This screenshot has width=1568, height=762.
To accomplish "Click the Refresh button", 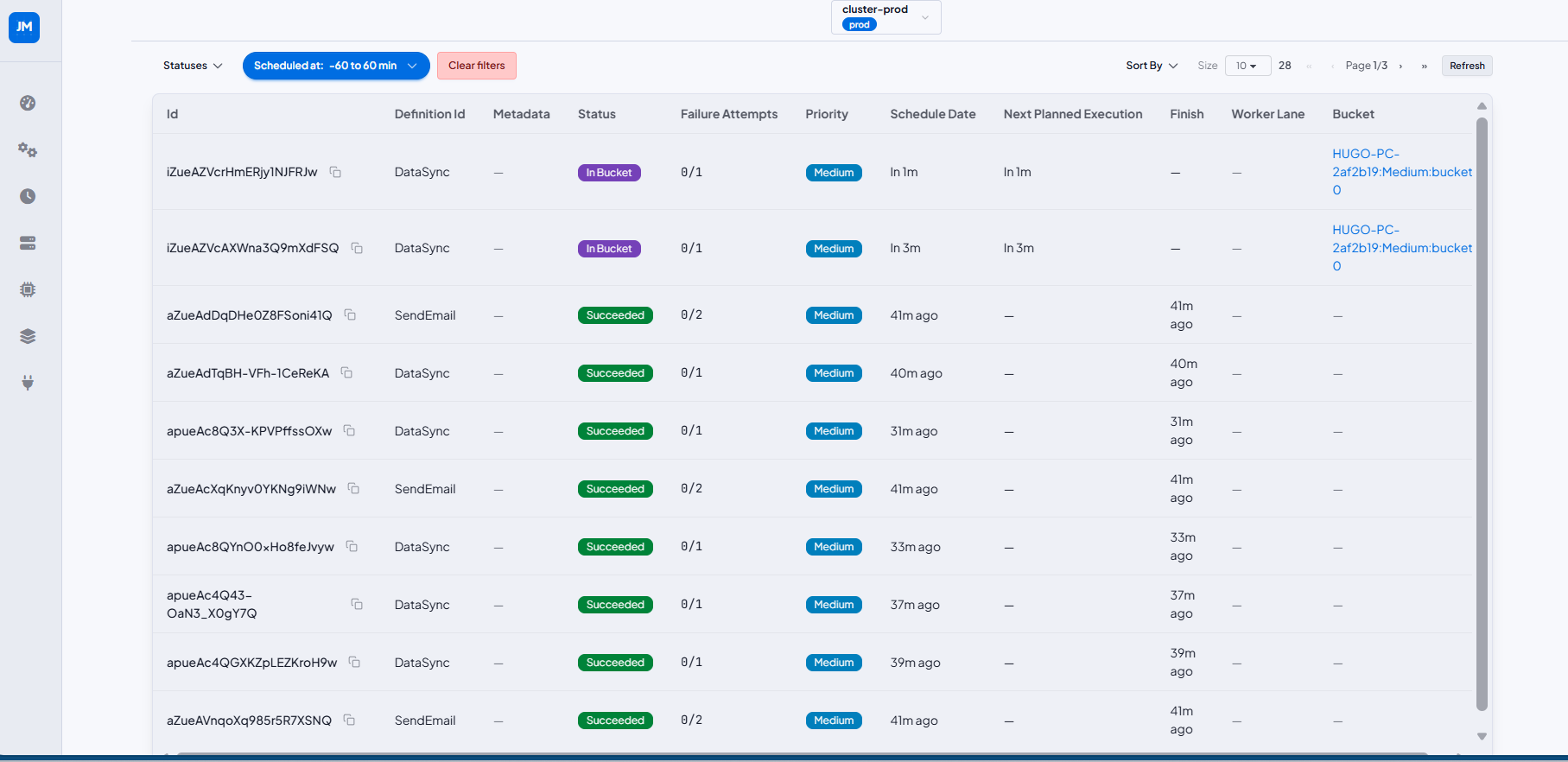I will [x=1467, y=66].
